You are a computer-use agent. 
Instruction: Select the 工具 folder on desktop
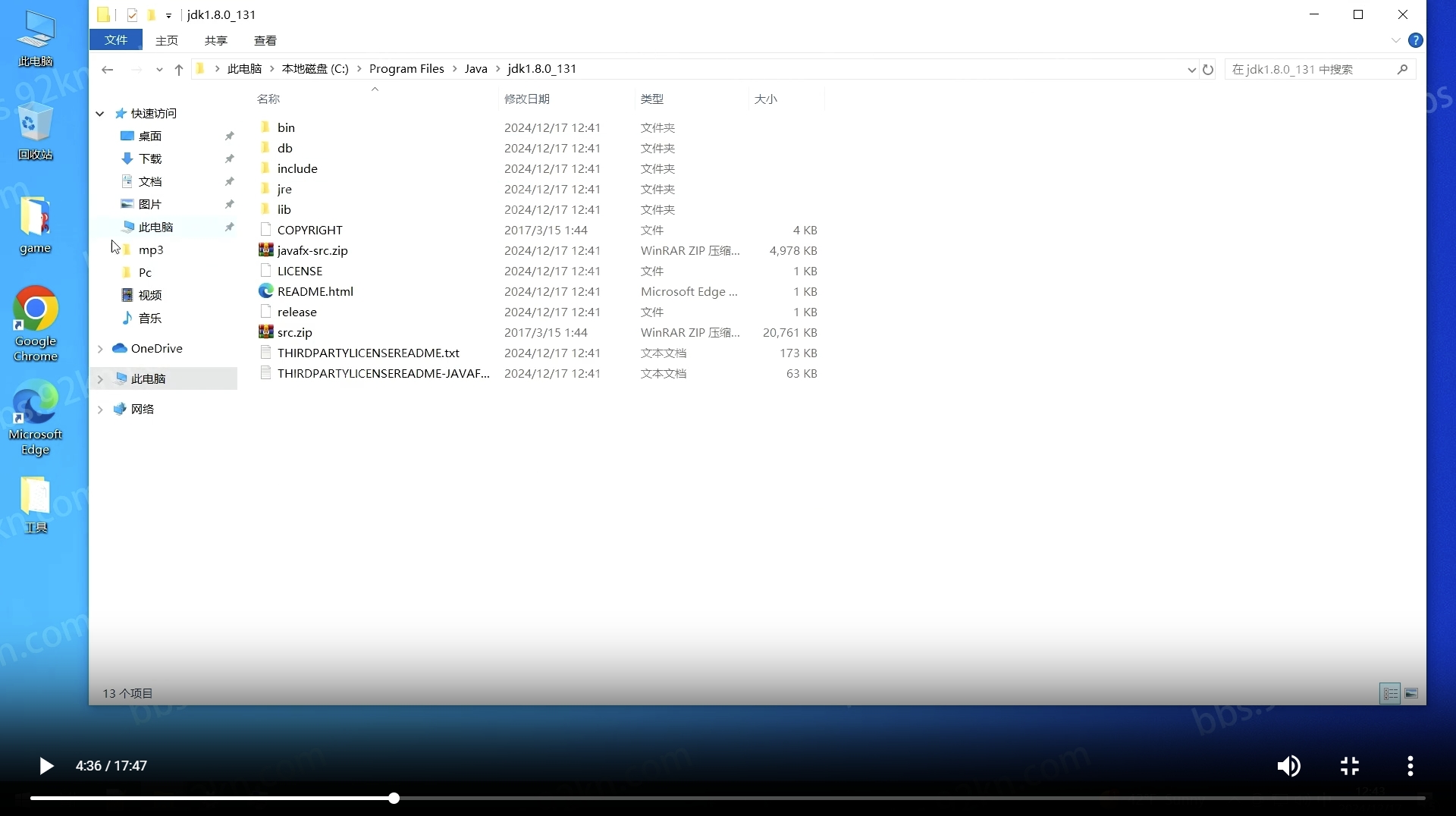35,505
